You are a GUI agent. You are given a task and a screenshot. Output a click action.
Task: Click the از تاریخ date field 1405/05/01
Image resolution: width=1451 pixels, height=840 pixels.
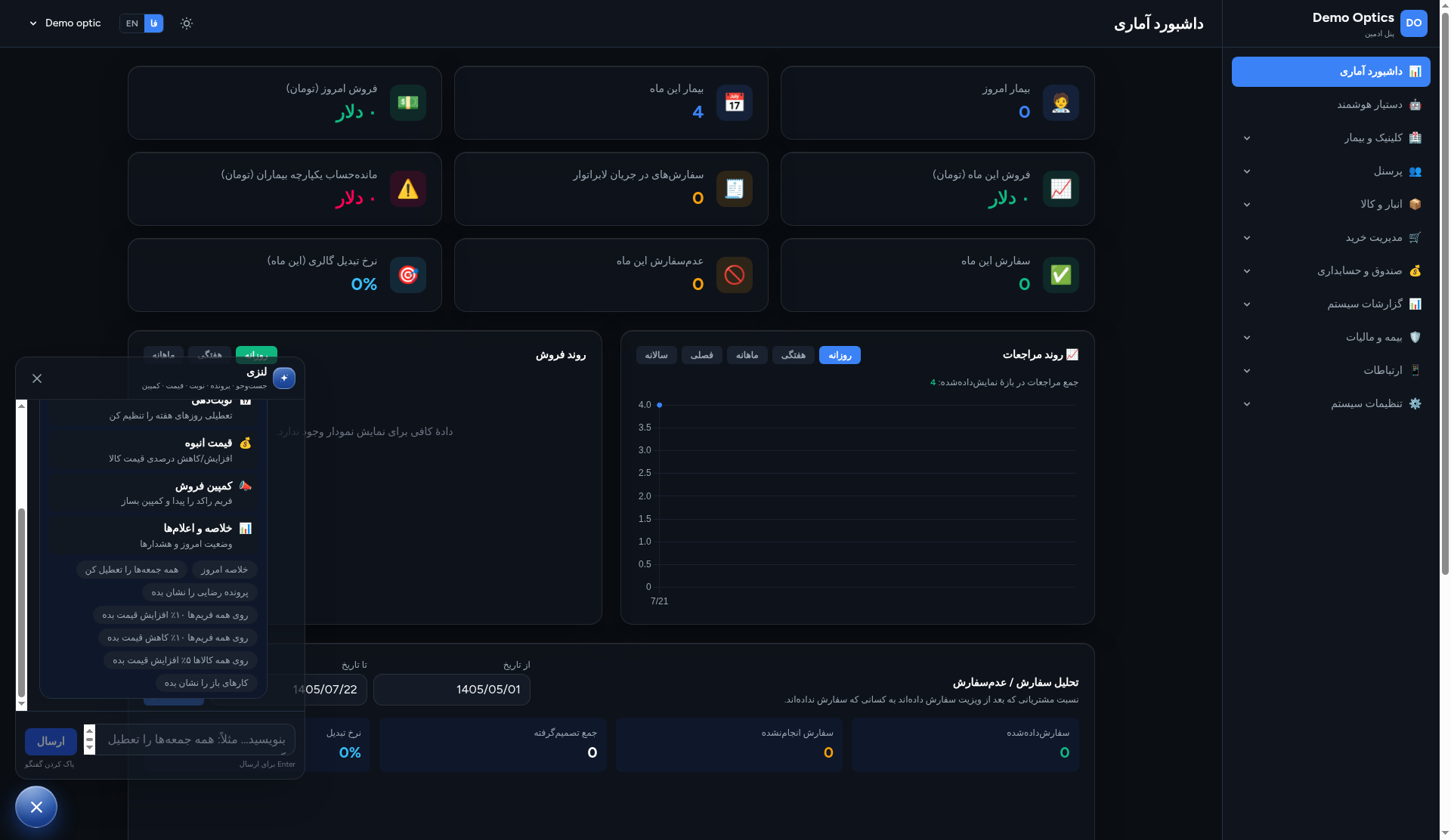point(452,690)
